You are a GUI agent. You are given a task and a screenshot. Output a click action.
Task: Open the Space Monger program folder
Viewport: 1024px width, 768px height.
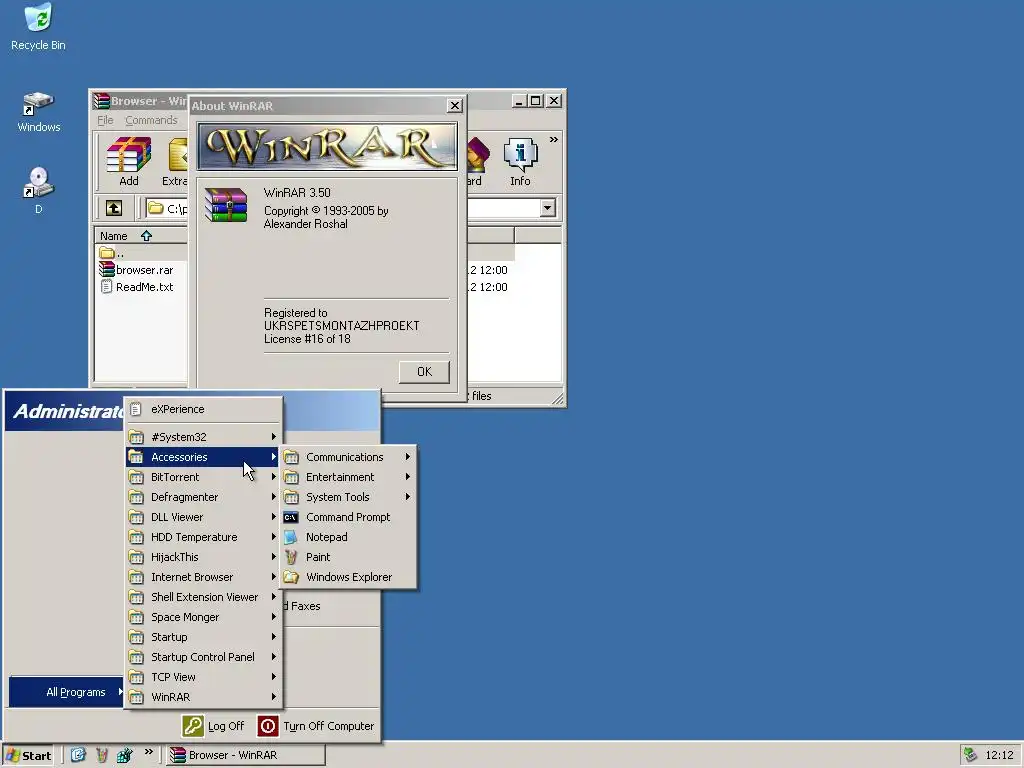point(203,617)
